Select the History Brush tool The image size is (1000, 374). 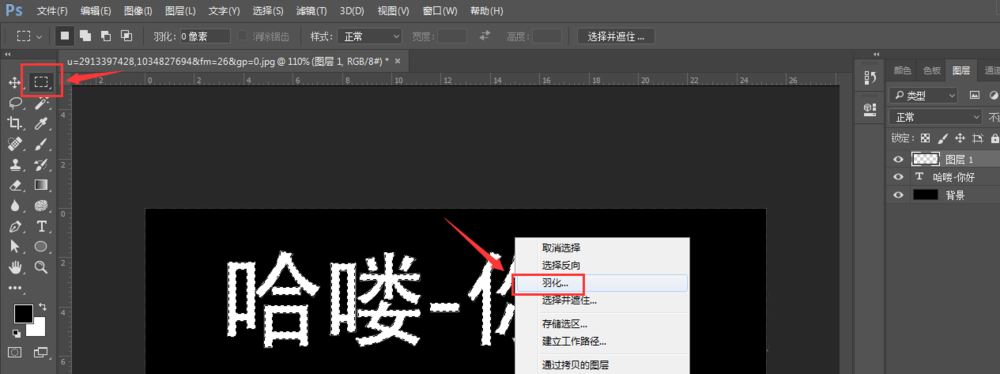[41, 165]
